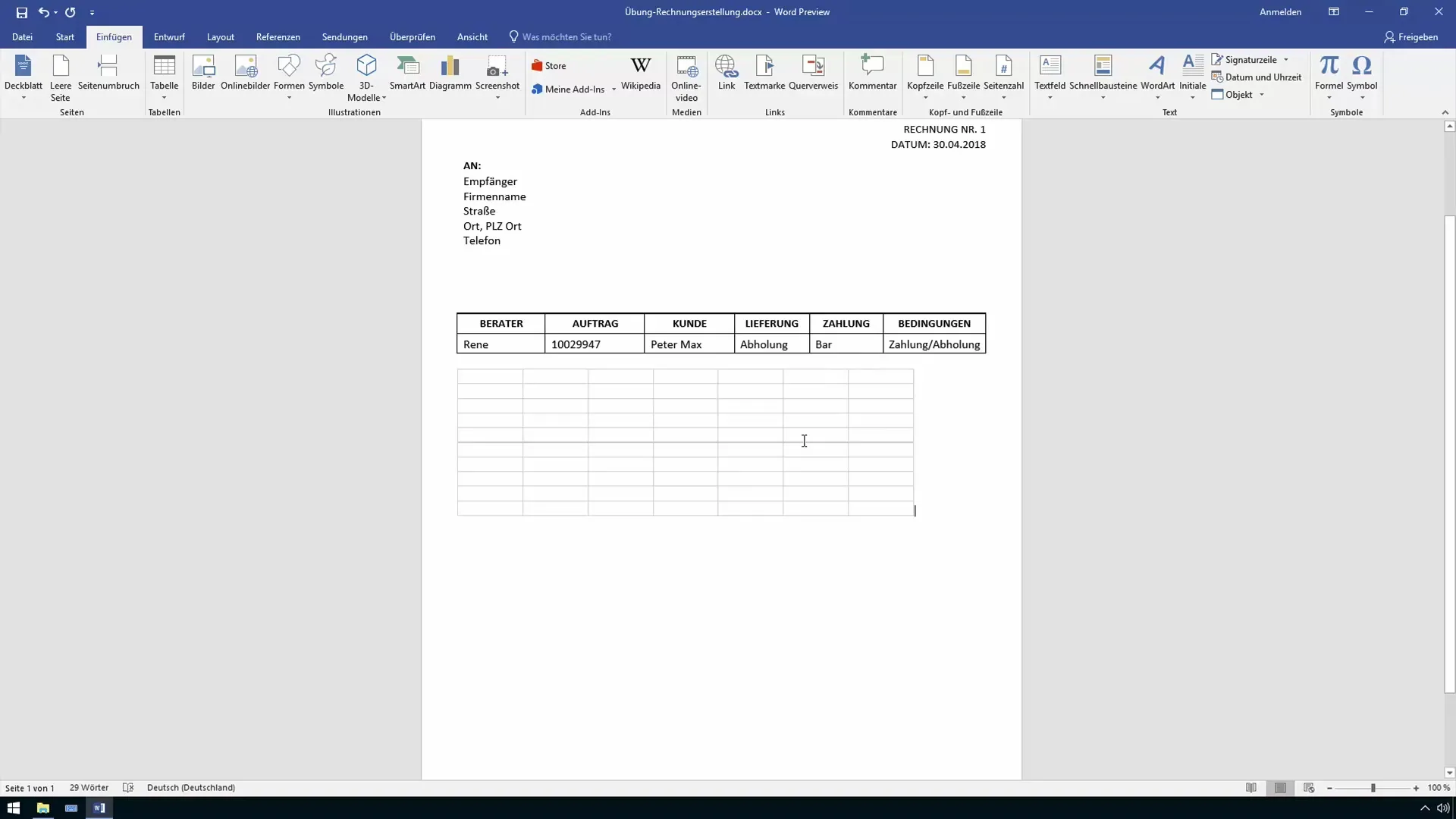Image resolution: width=1456 pixels, height=819 pixels.
Task: Collapse the ribbon with the chevron
Action: point(1445,112)
